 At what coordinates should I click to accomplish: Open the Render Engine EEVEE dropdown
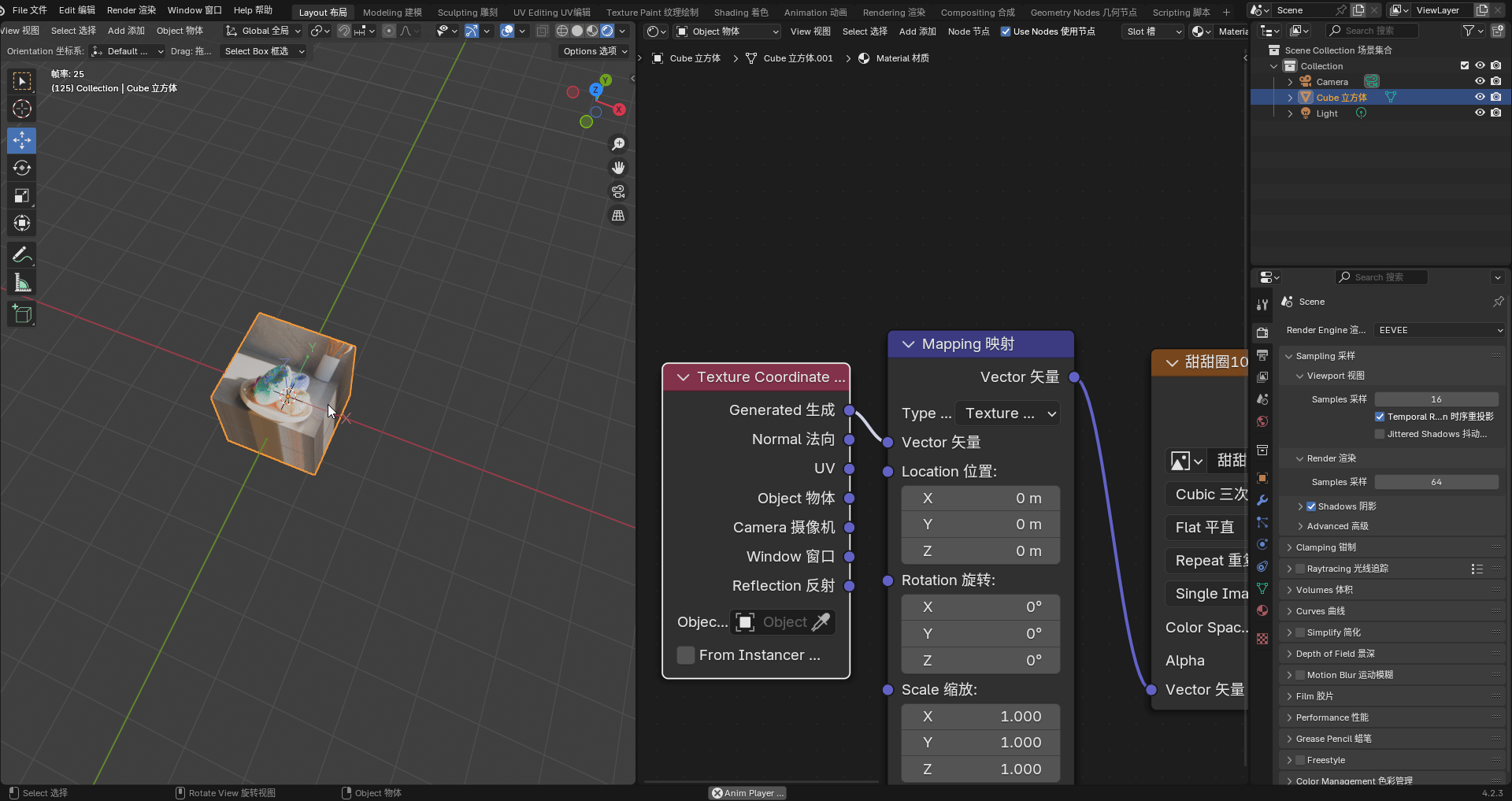click(x=1440, y=330)
